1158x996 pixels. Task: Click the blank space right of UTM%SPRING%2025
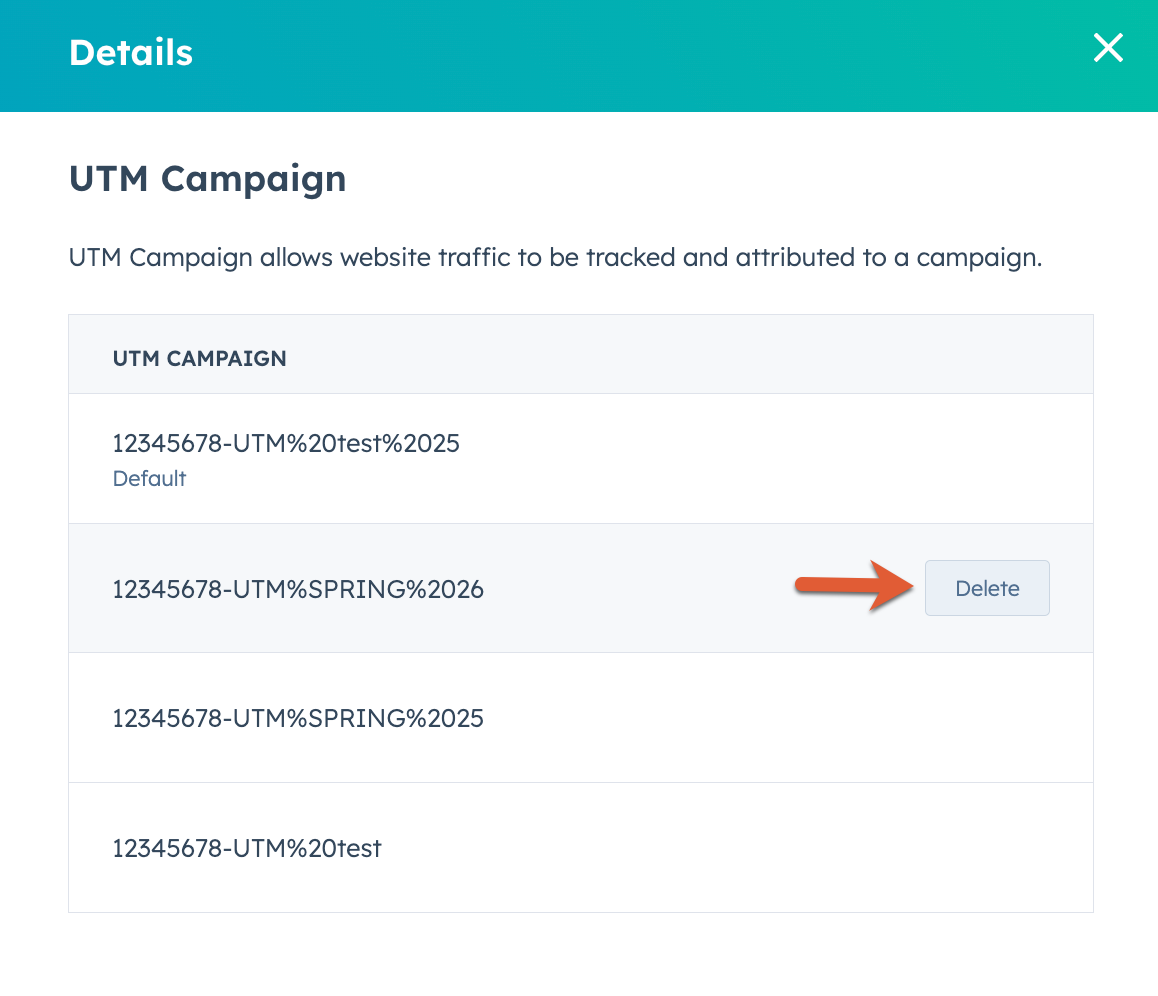pos(783,718)
